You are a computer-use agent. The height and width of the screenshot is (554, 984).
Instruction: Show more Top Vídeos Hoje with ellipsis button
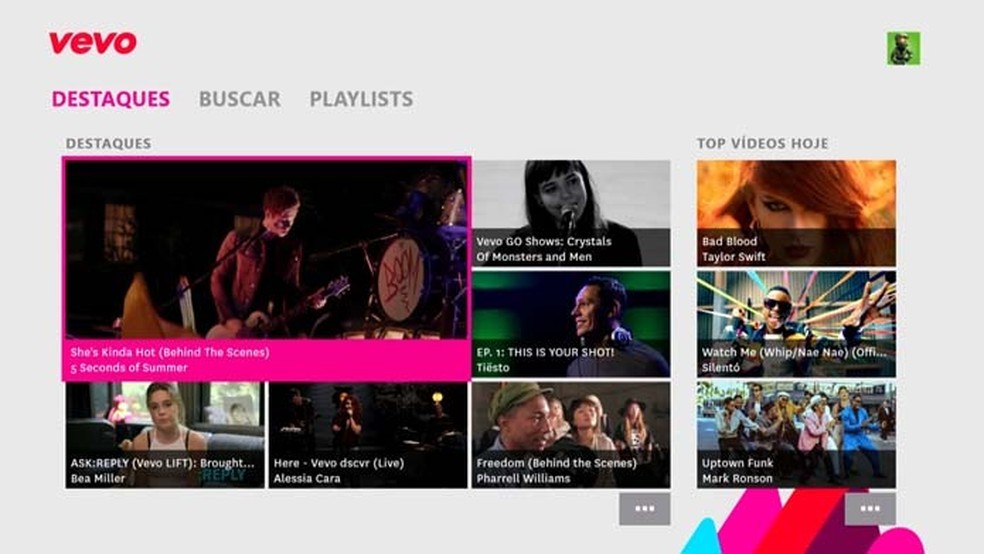pyautogui.click(x=870, y=509)
